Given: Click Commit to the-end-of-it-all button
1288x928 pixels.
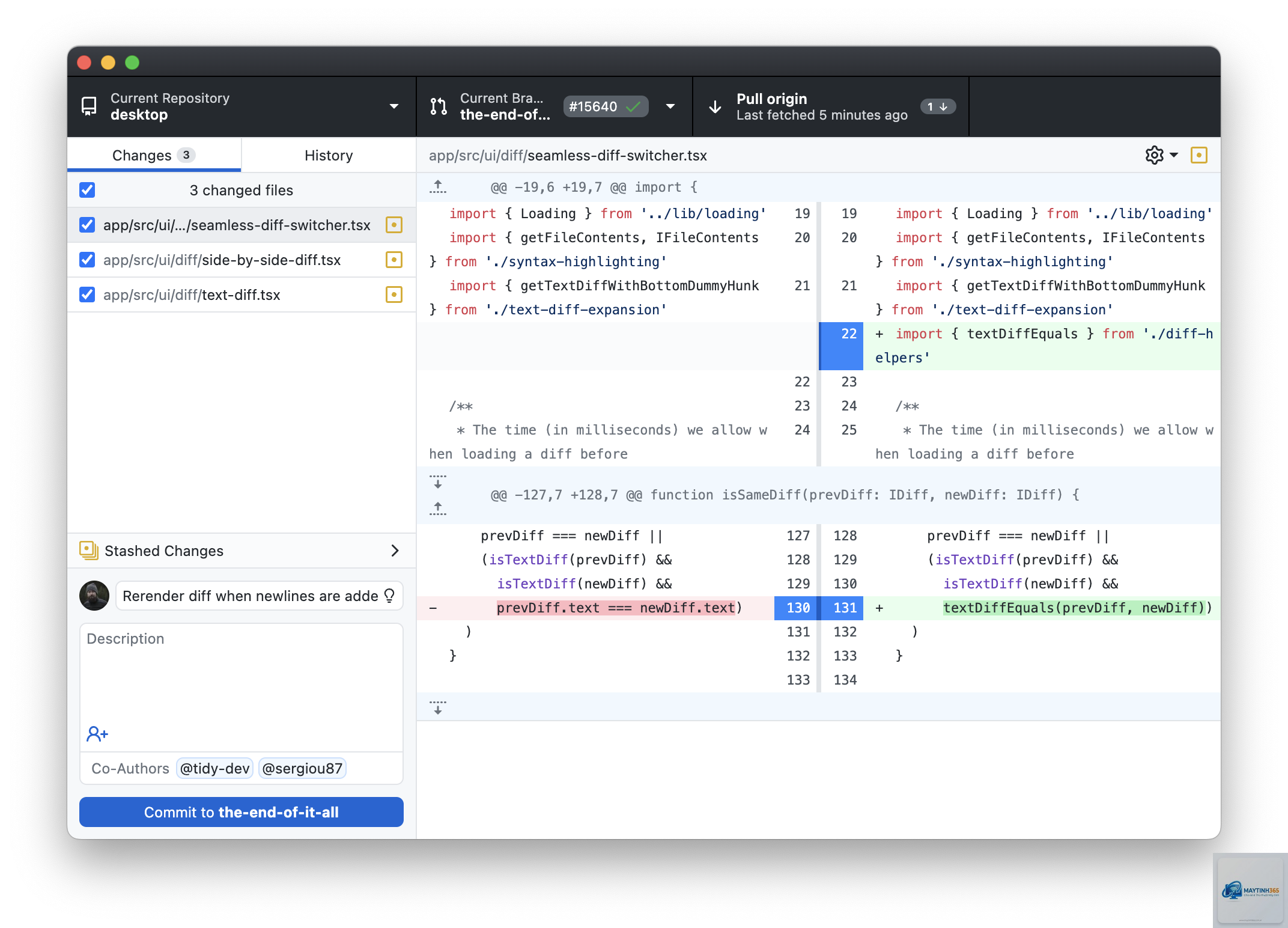Looking at the screenshot, I should point(241,812).
